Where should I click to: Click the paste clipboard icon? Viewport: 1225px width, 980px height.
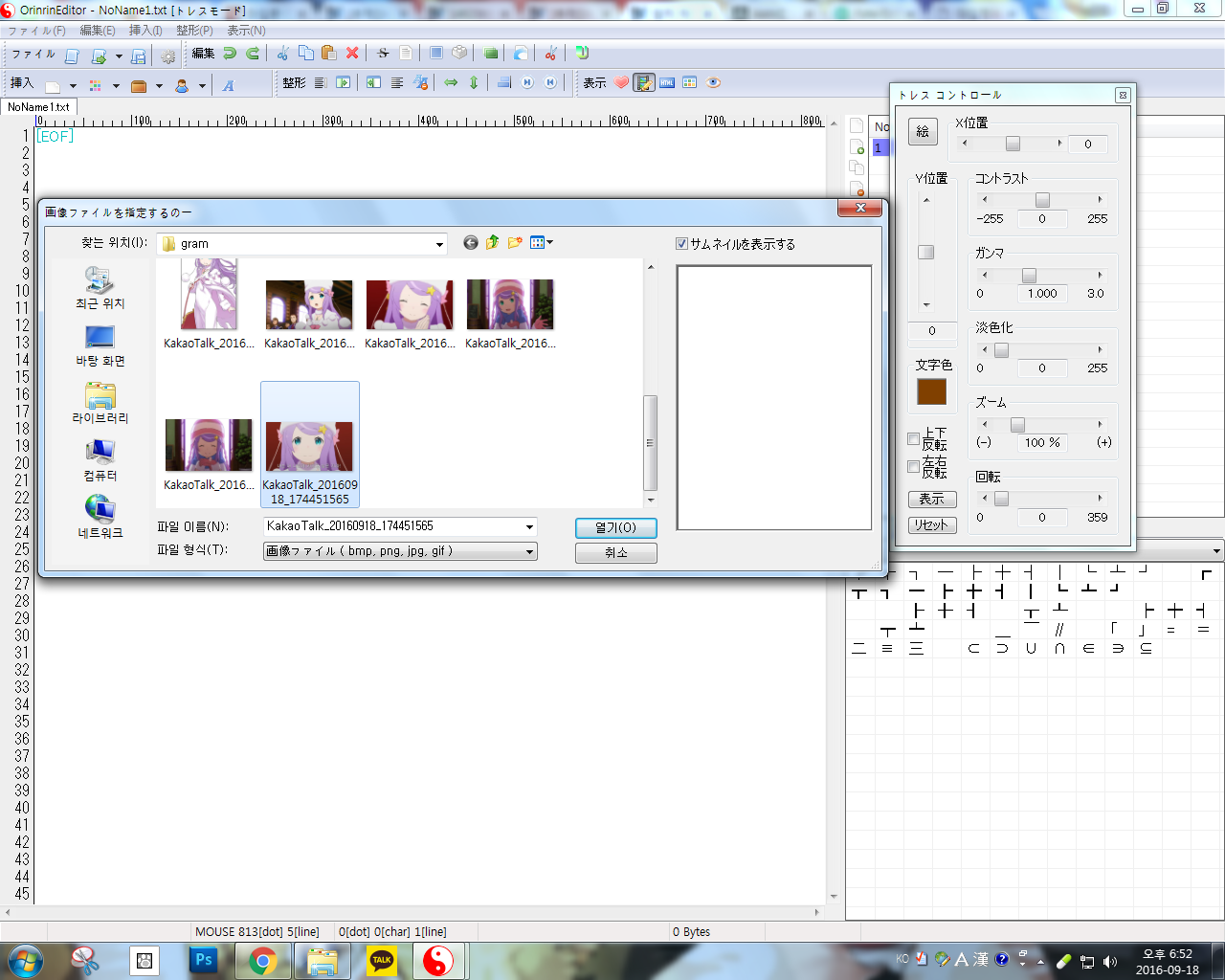[x=328, y=54]
